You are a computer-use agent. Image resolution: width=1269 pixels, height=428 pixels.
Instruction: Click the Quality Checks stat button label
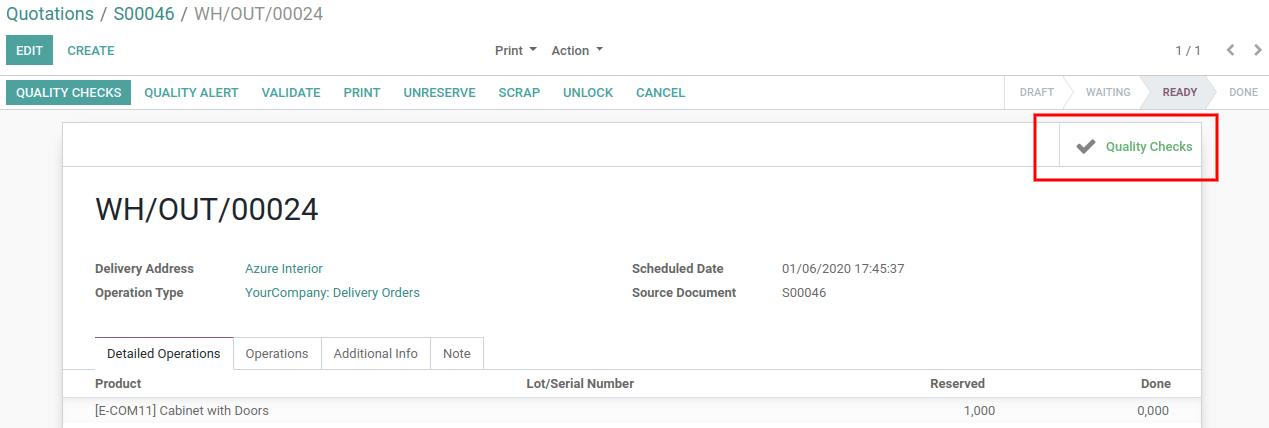coord(1149,146)
